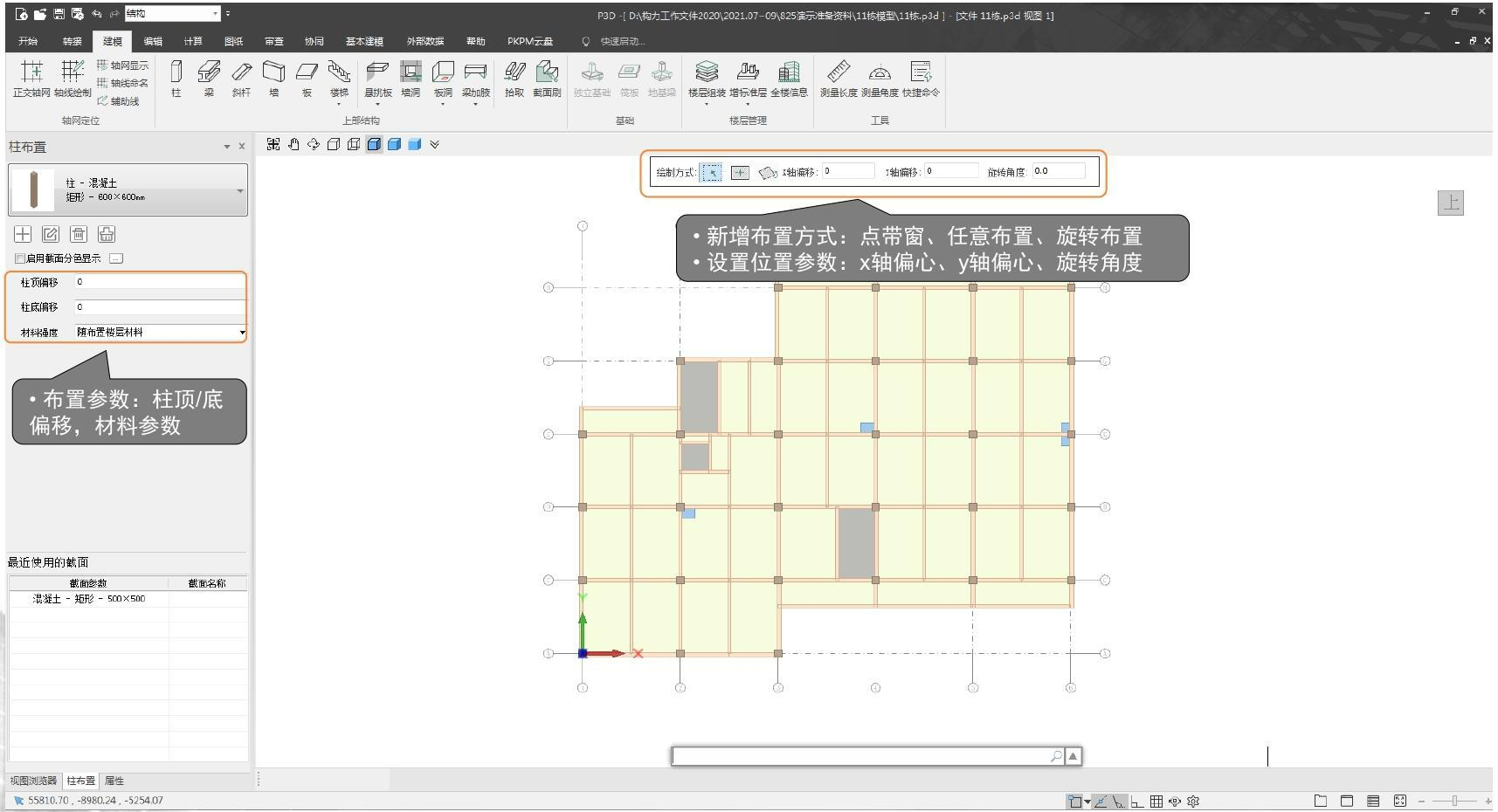Choose the 墙 (wall) tool
1498x812 pixels.
(x=273, y=79)
